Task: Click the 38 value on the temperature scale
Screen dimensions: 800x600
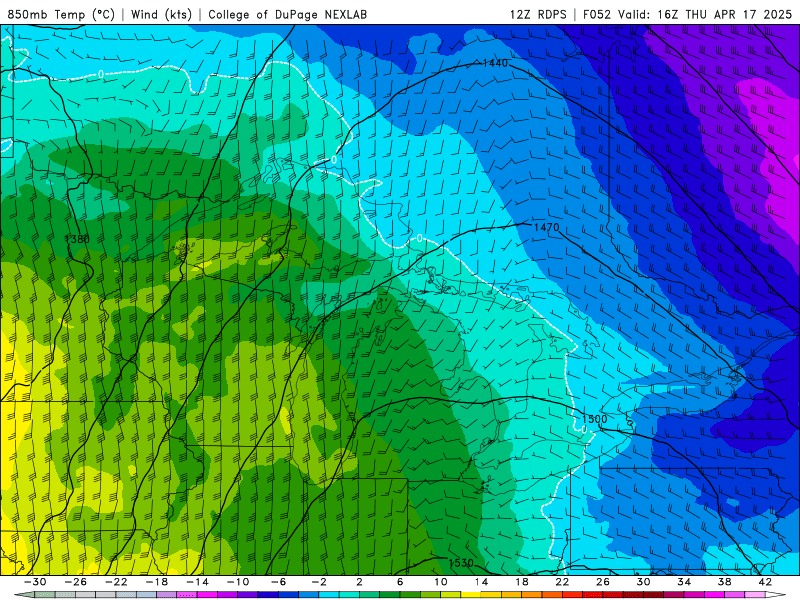Action: [724, 582]
